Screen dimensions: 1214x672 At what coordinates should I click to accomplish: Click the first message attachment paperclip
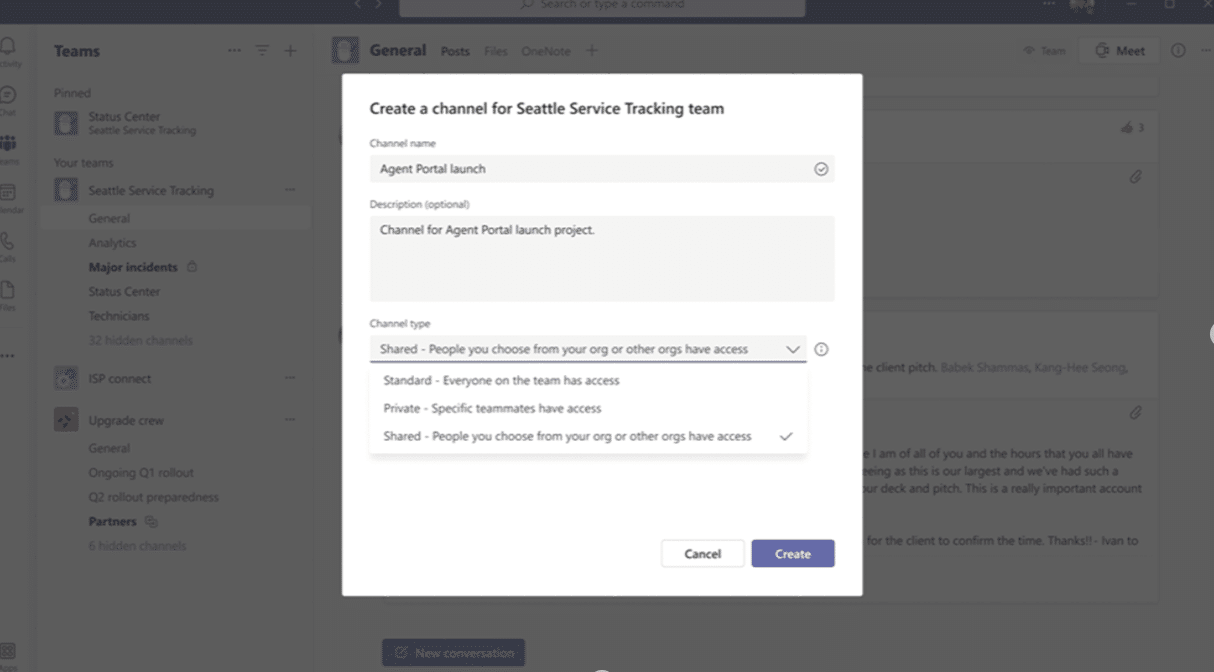(x=1136, y=176)
